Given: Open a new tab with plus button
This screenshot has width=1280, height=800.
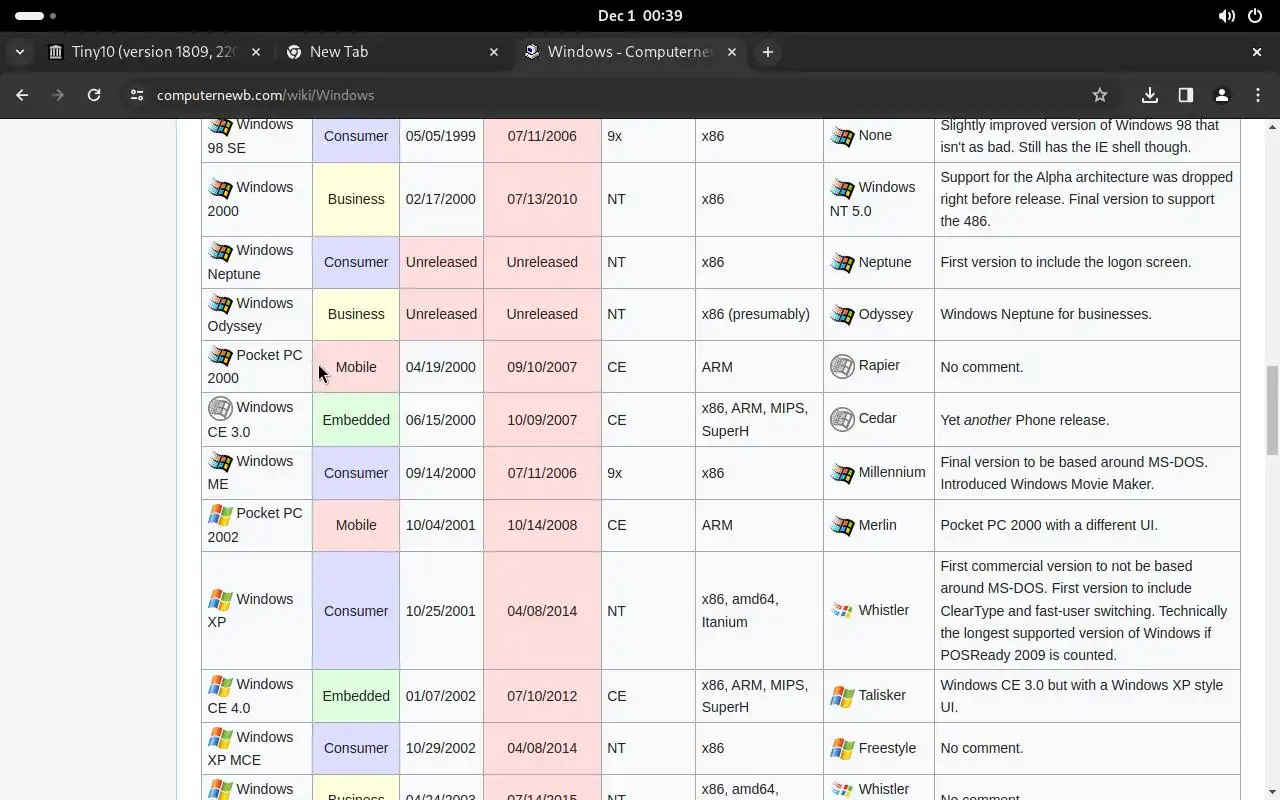Looking at the screenshot, I should pyautogui.click(x=767, y=52).
